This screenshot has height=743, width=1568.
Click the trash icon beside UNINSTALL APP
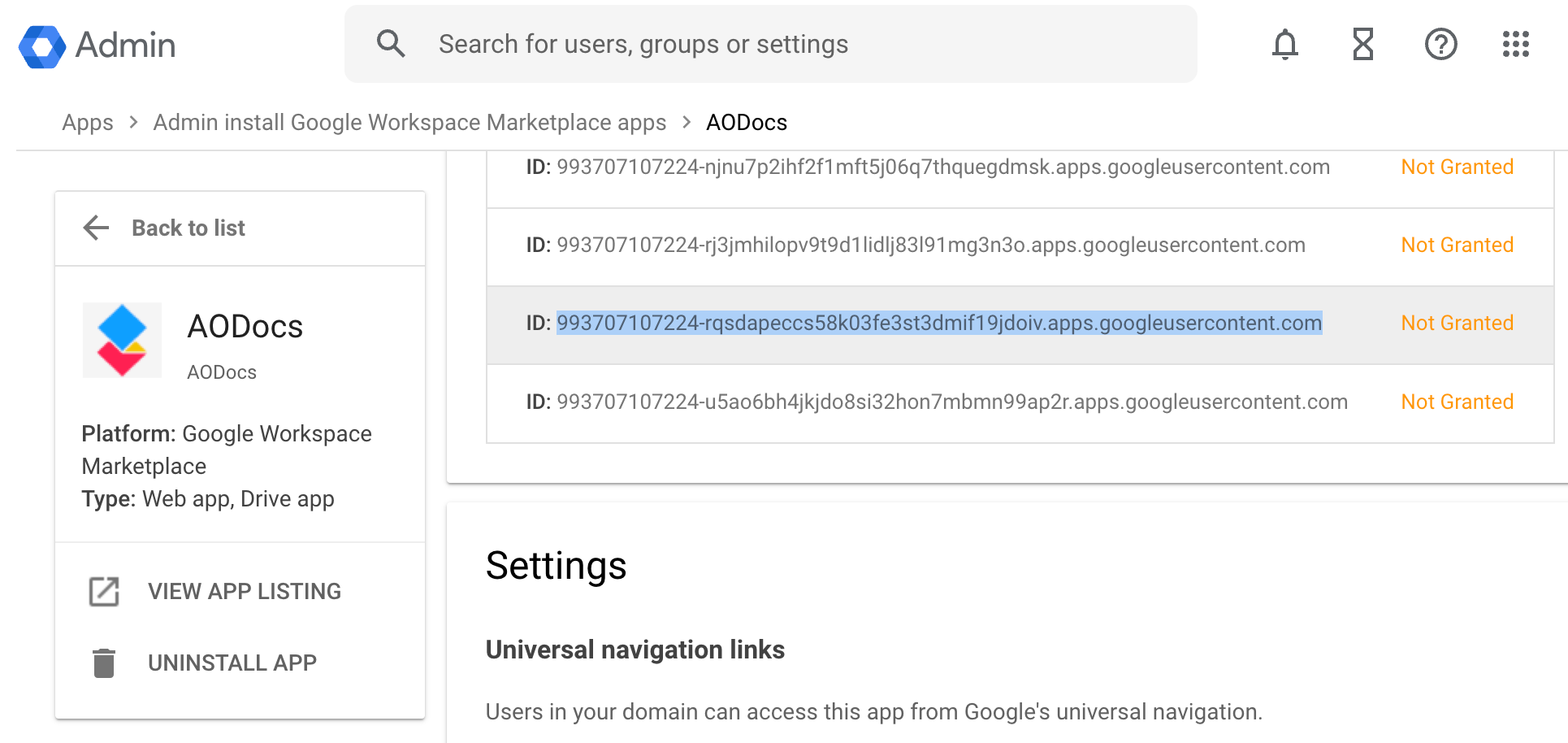tap(103, 662)
